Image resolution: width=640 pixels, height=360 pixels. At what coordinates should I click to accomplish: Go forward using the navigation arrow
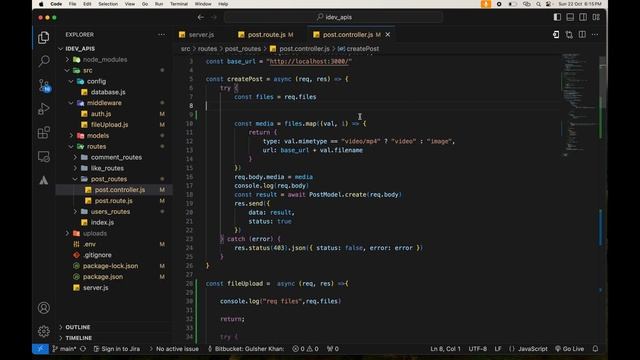tap(214, 17)
